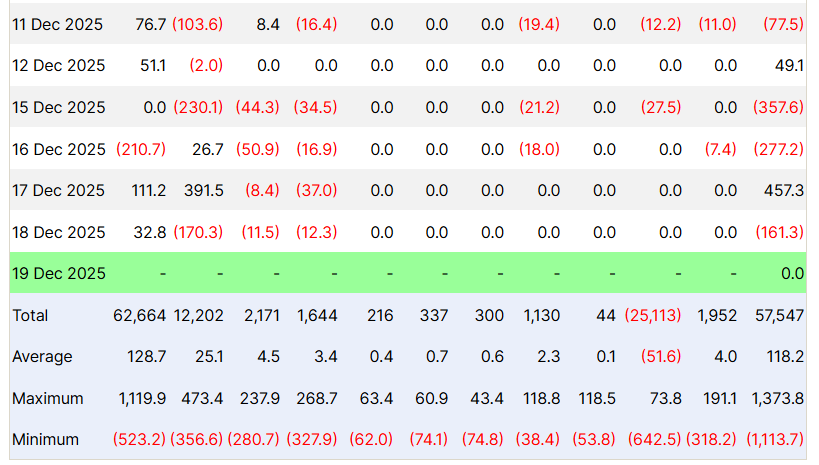Select the Minimum row label
Screen dimensions: 819x465
45,439
